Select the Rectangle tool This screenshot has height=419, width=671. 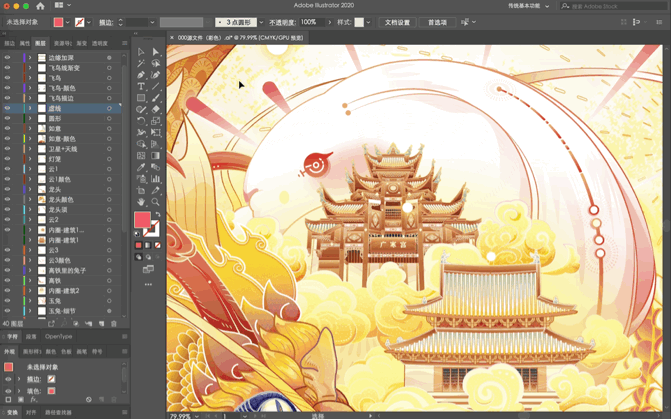141,98
